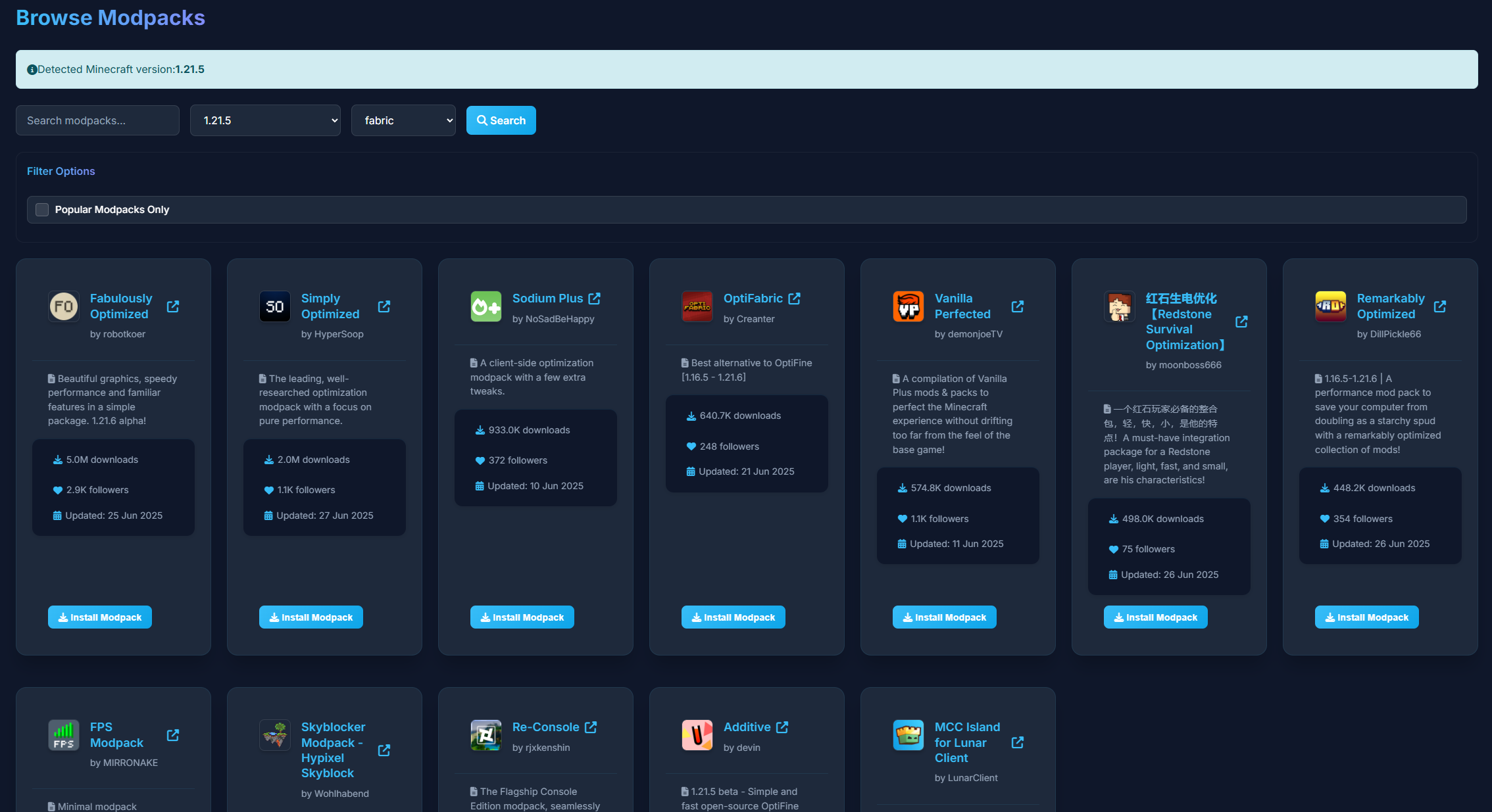Viewport: 1492px width, 812px height.
Task: Click the Updated: 11 Jun 2025 text
Action: click(x=951, y=544)
